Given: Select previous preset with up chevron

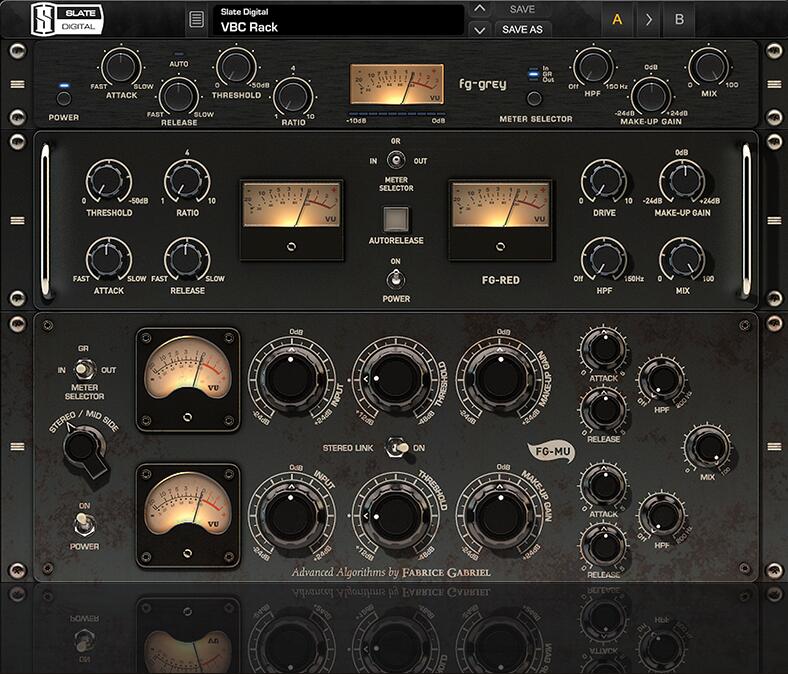Looking at the screenshot, I should pos(480,9).
